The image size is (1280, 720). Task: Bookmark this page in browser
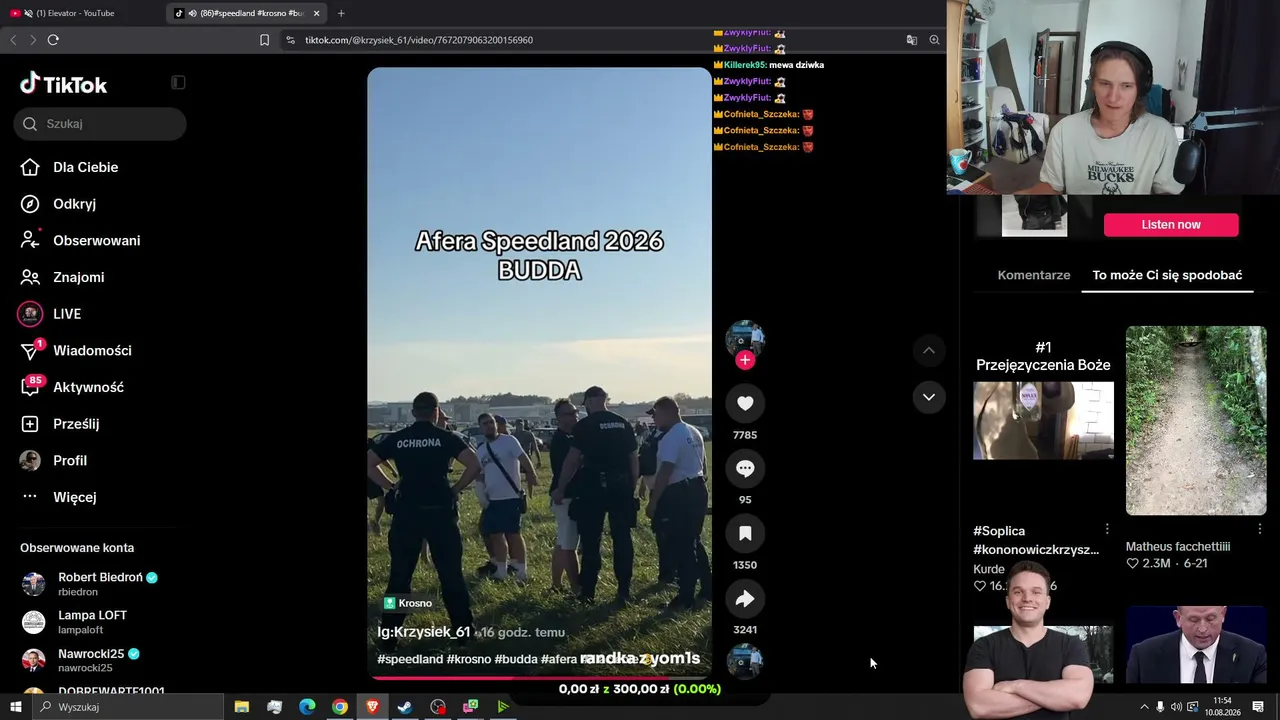264,40
